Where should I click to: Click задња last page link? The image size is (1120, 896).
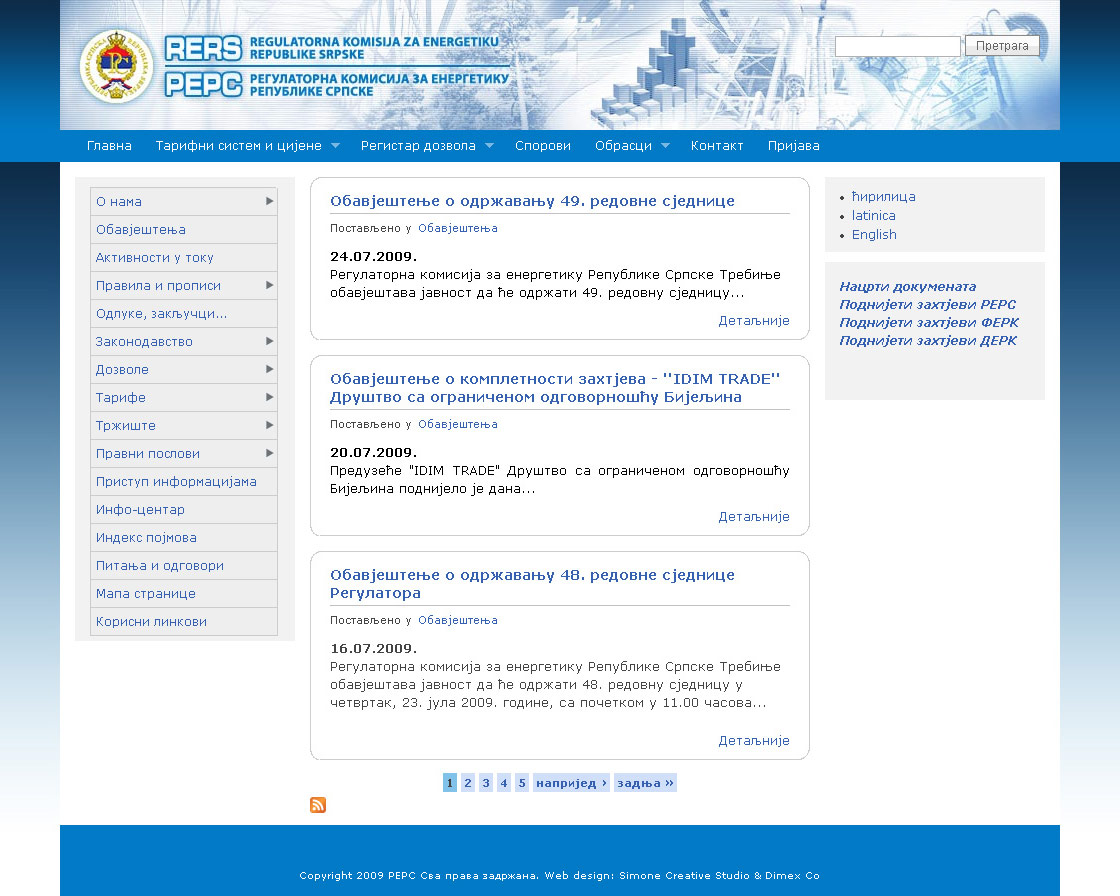point(645,783)
